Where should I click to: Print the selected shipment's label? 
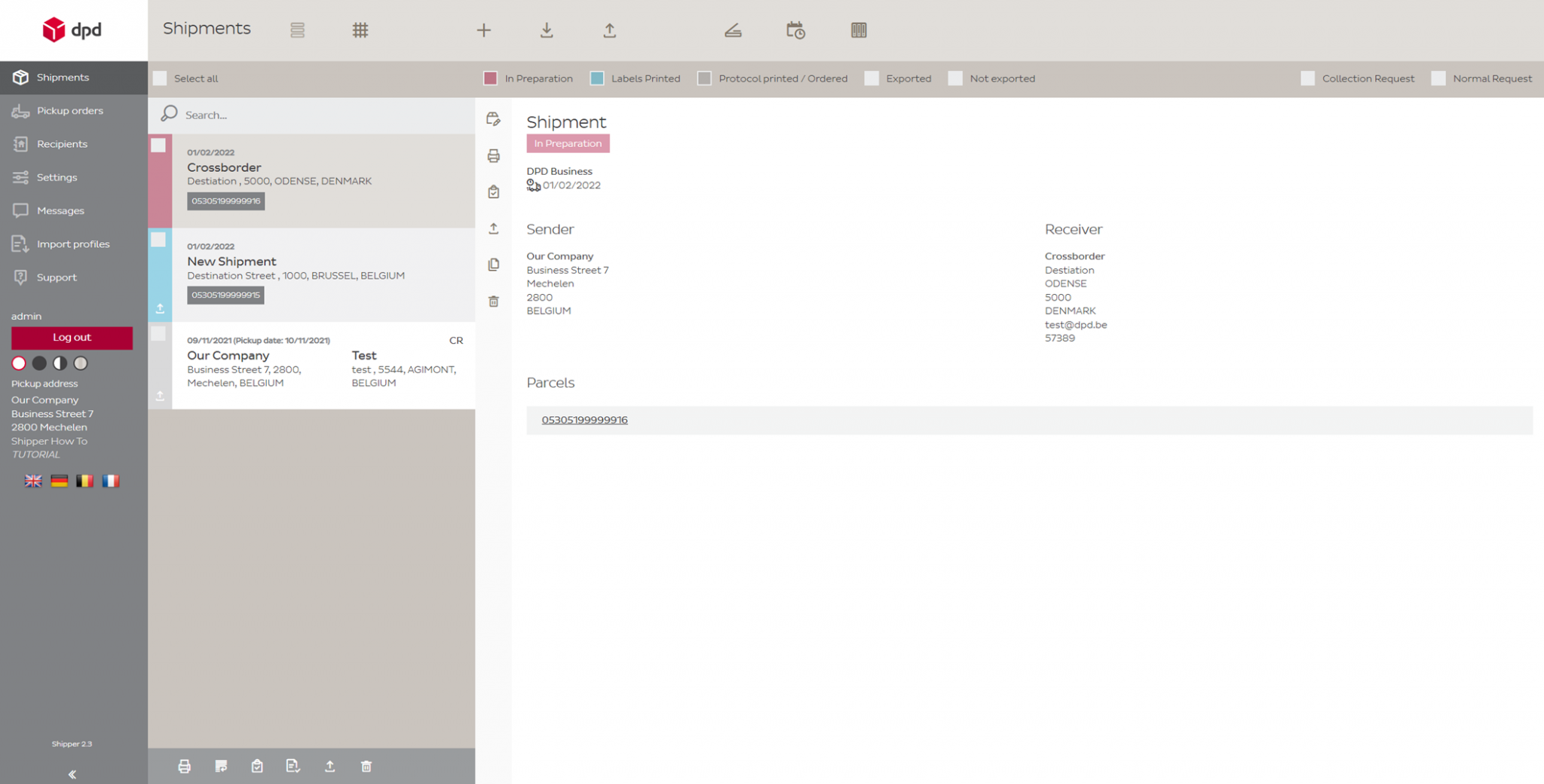[x=494, y=156]
